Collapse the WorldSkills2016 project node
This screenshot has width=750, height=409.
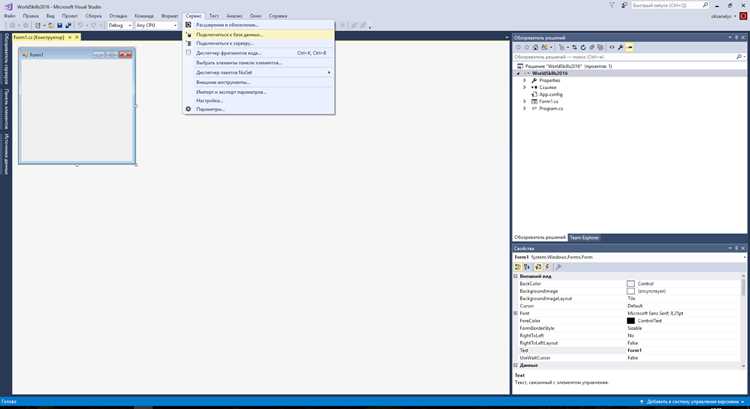pos(518,73)
